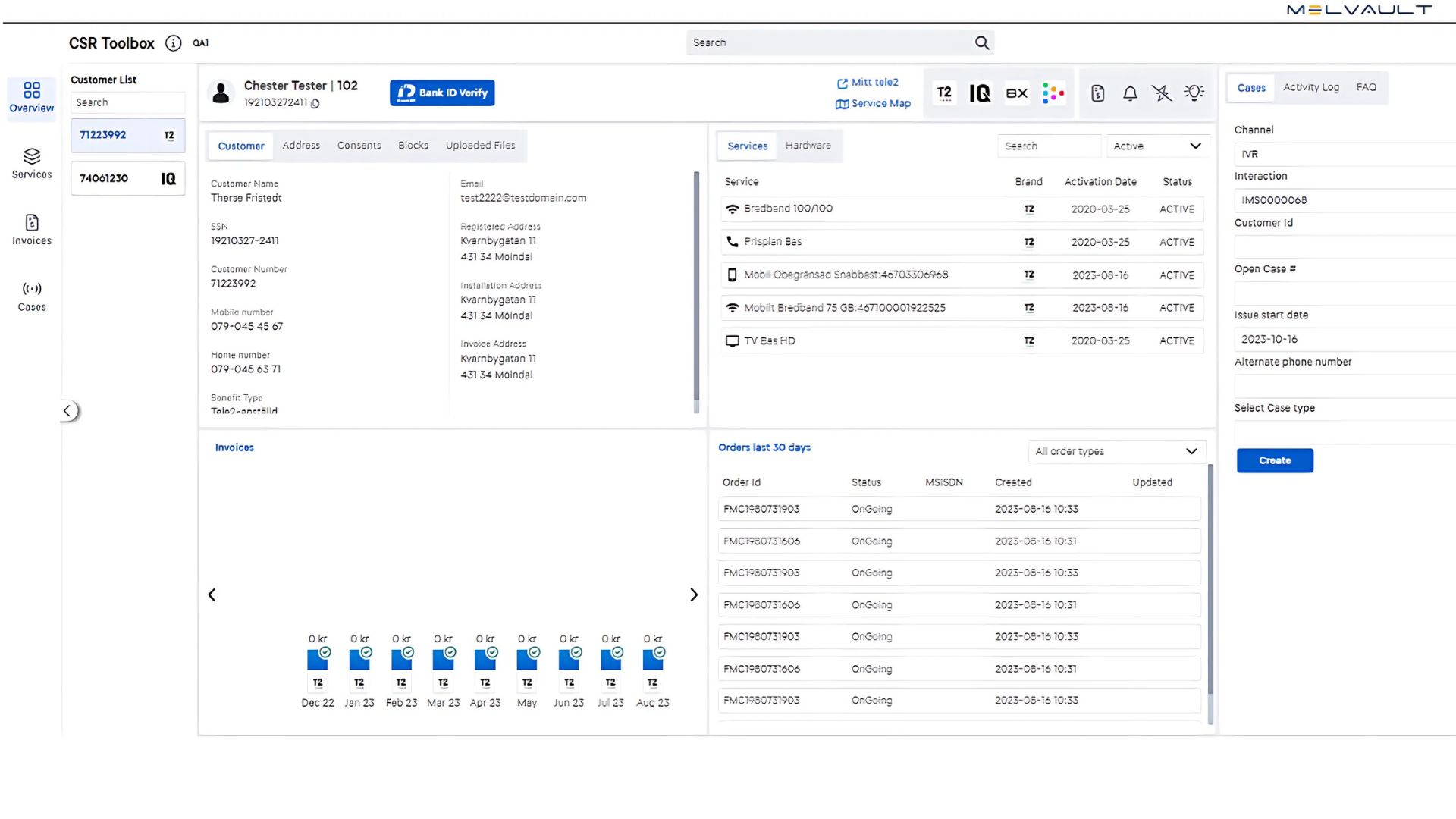Open the Dec 22 invoice icon
The height and width of the screenshot is (819, 1456).
tap(318, 660)
